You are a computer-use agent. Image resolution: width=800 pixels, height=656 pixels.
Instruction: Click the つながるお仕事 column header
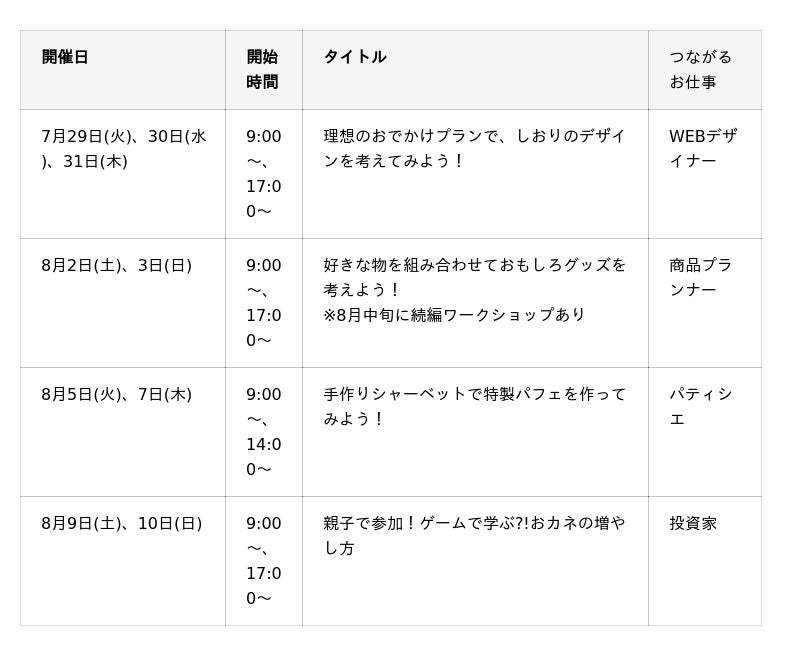tap(700, 69)
